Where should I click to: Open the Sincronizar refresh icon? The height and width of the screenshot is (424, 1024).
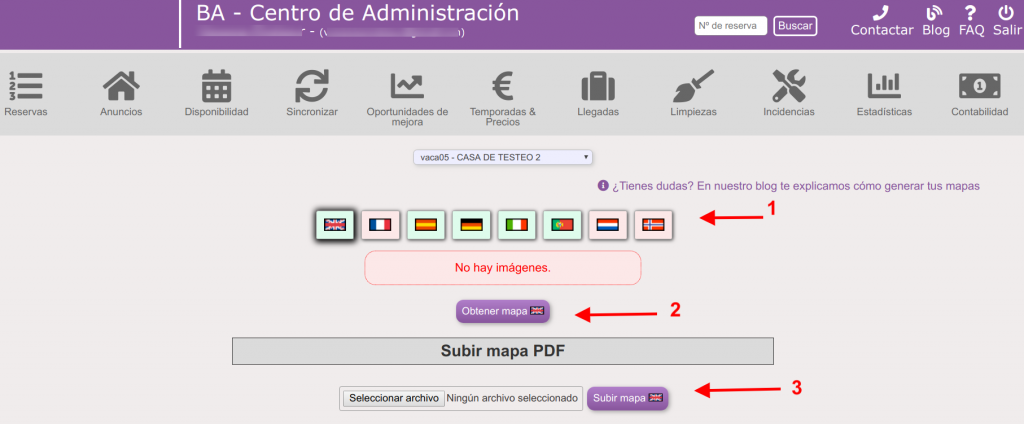pyautogui.click(x=312, y=86)
